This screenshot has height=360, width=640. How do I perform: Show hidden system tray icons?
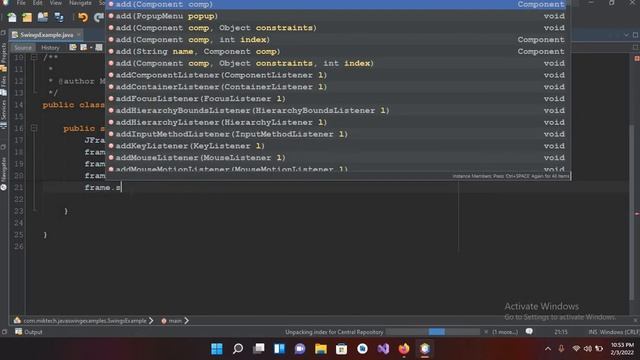[x=548, y=349]
